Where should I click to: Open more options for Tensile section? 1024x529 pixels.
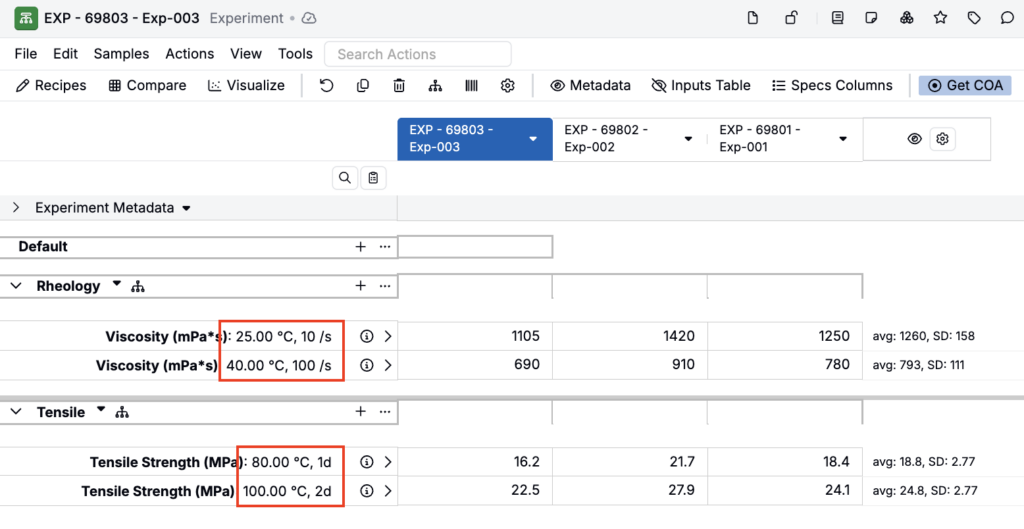tap(385, 411)
